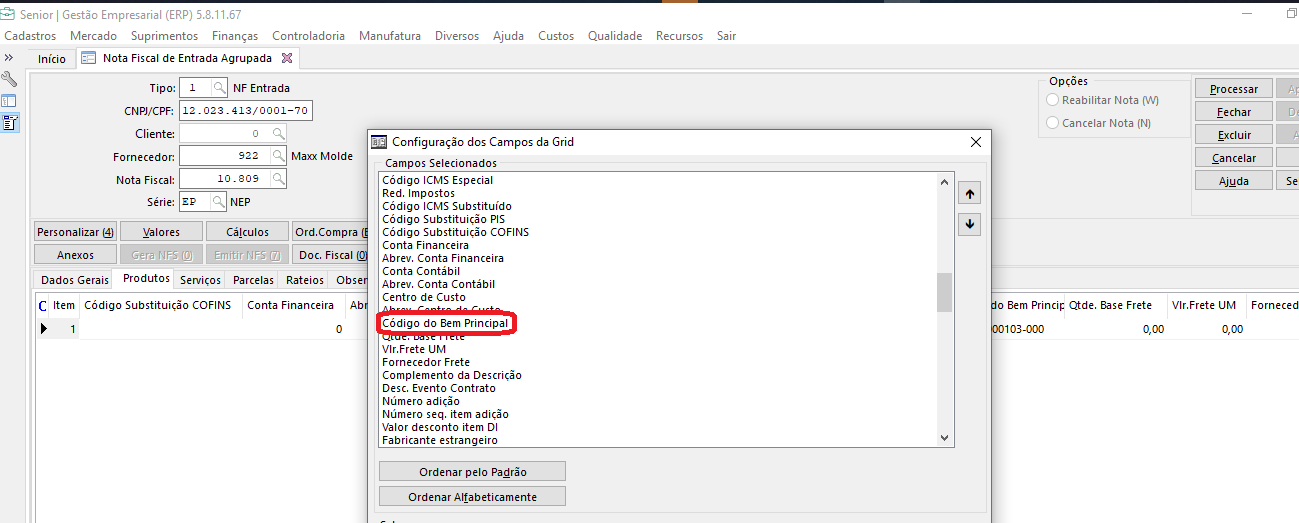Select Código do Bem Principal in list
Viewport: 1299px width, 523px height.
coord(445,323)
